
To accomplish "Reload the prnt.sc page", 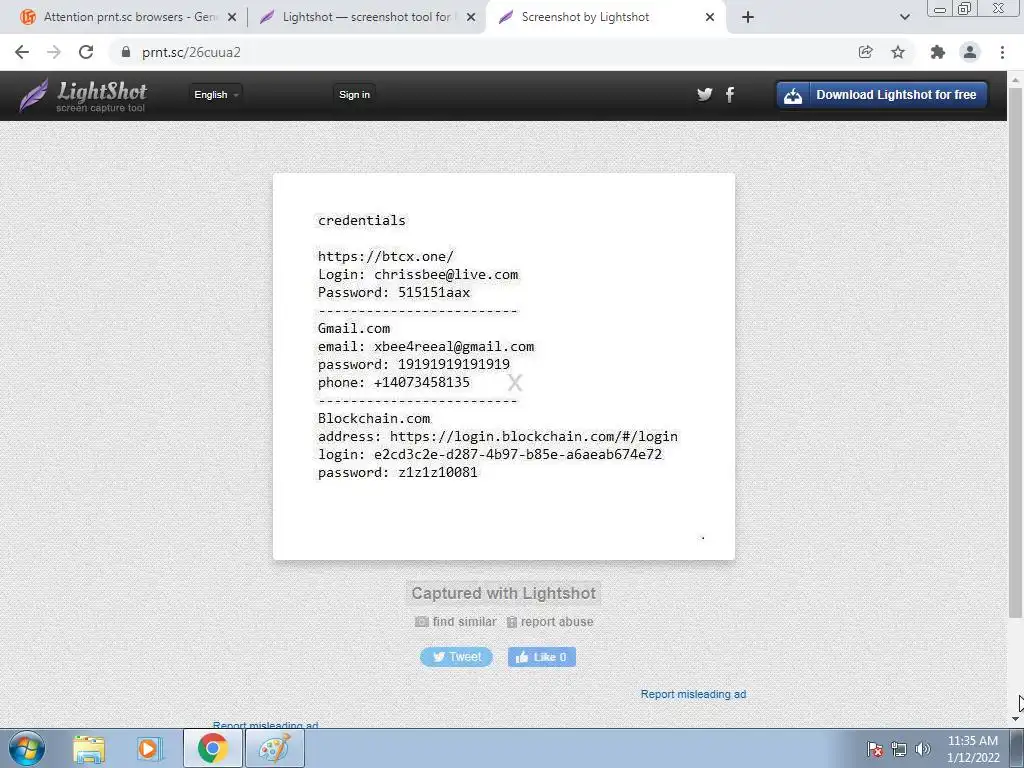I will pos(86,52).
